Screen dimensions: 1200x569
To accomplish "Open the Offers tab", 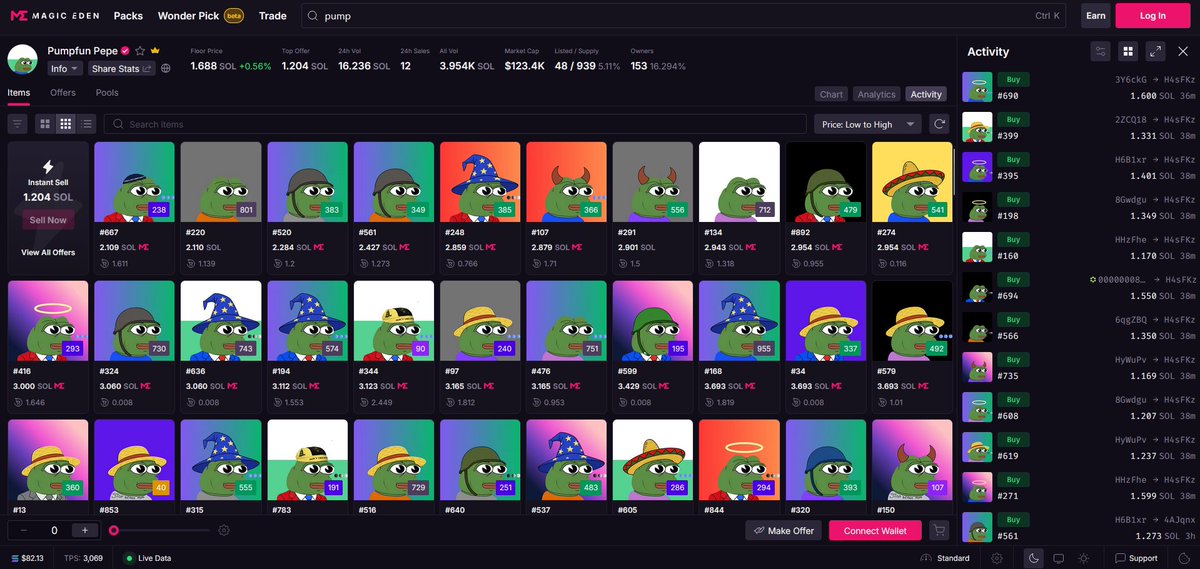I will [63, 93].
